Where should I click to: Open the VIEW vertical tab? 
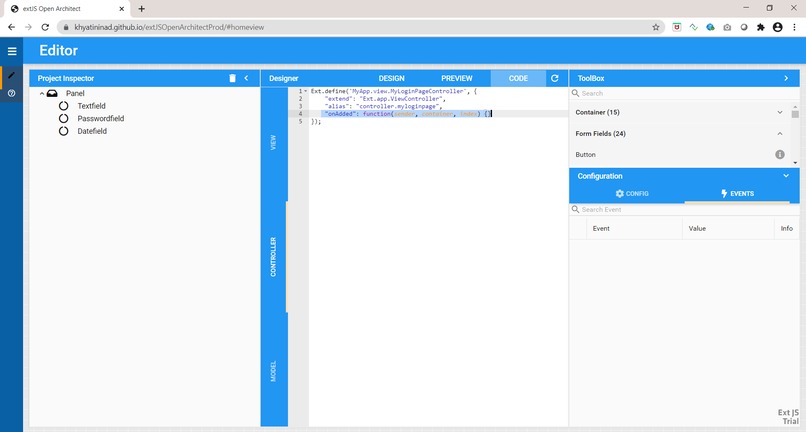point(273,142)
